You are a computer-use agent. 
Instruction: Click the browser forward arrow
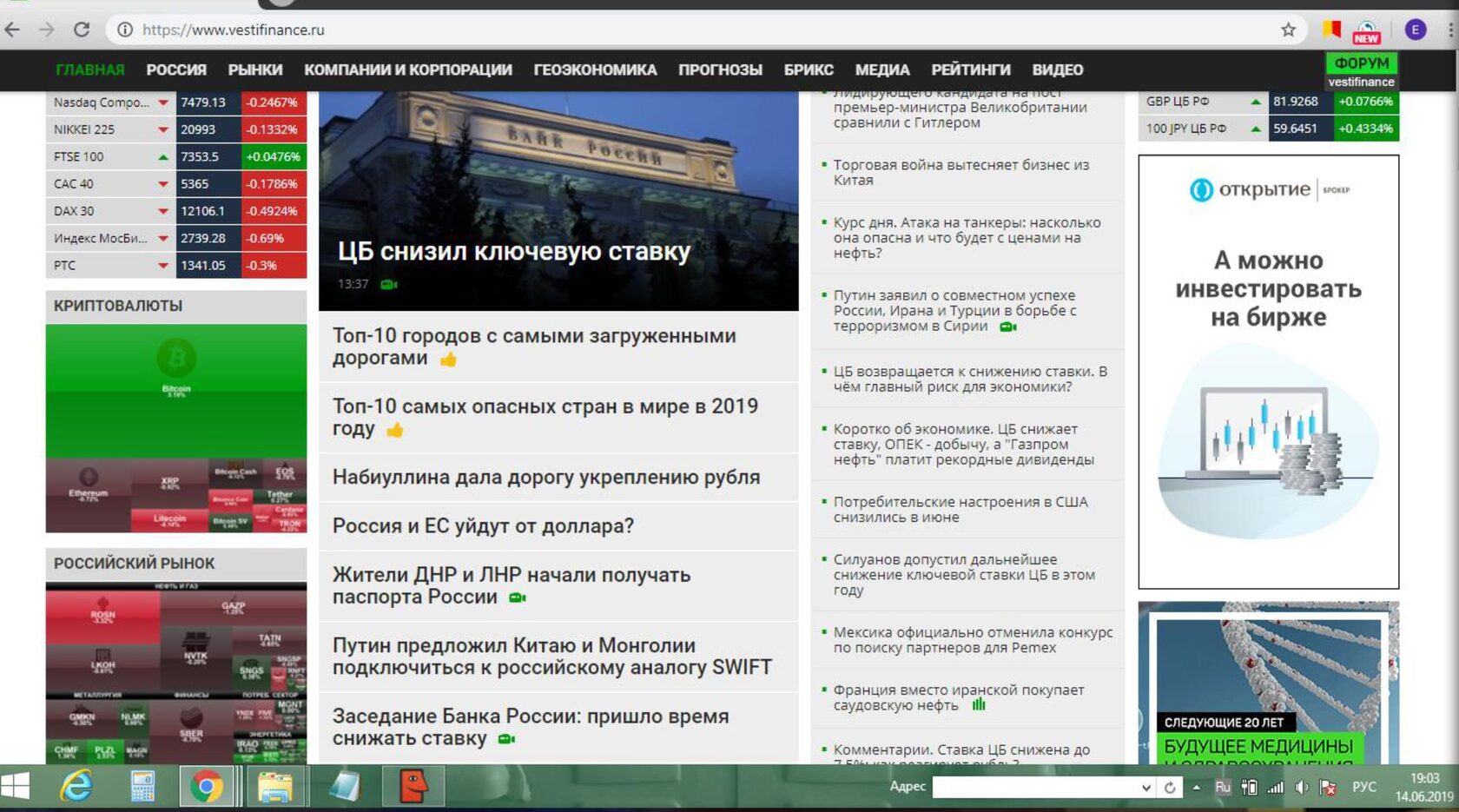pyautogui.click(x=47, y=30)
